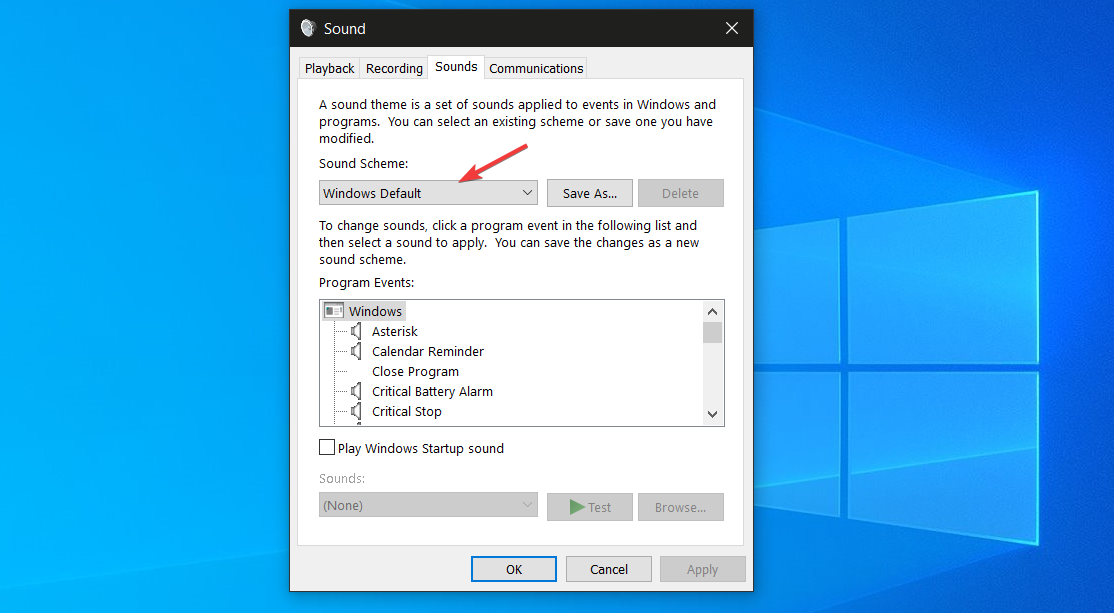Close the Sound dialog window
1114x613 pixels.
[732, 28]
